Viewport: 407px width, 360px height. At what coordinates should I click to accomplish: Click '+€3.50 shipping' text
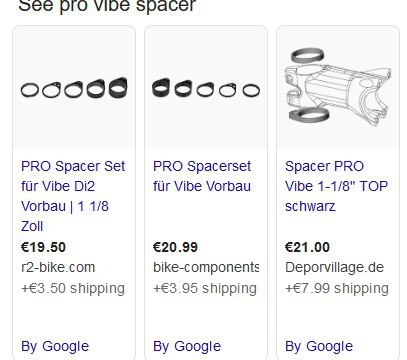pos(73,288)
